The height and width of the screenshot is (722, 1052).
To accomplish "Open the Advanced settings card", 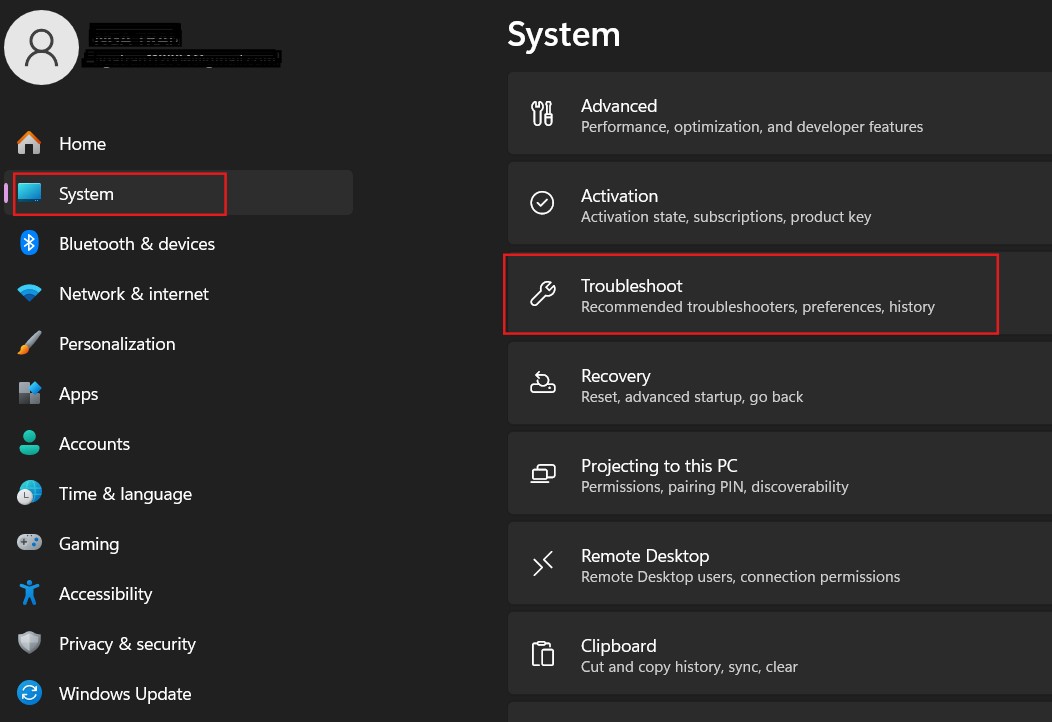I will pyautogui.click(x=780, y=113).
